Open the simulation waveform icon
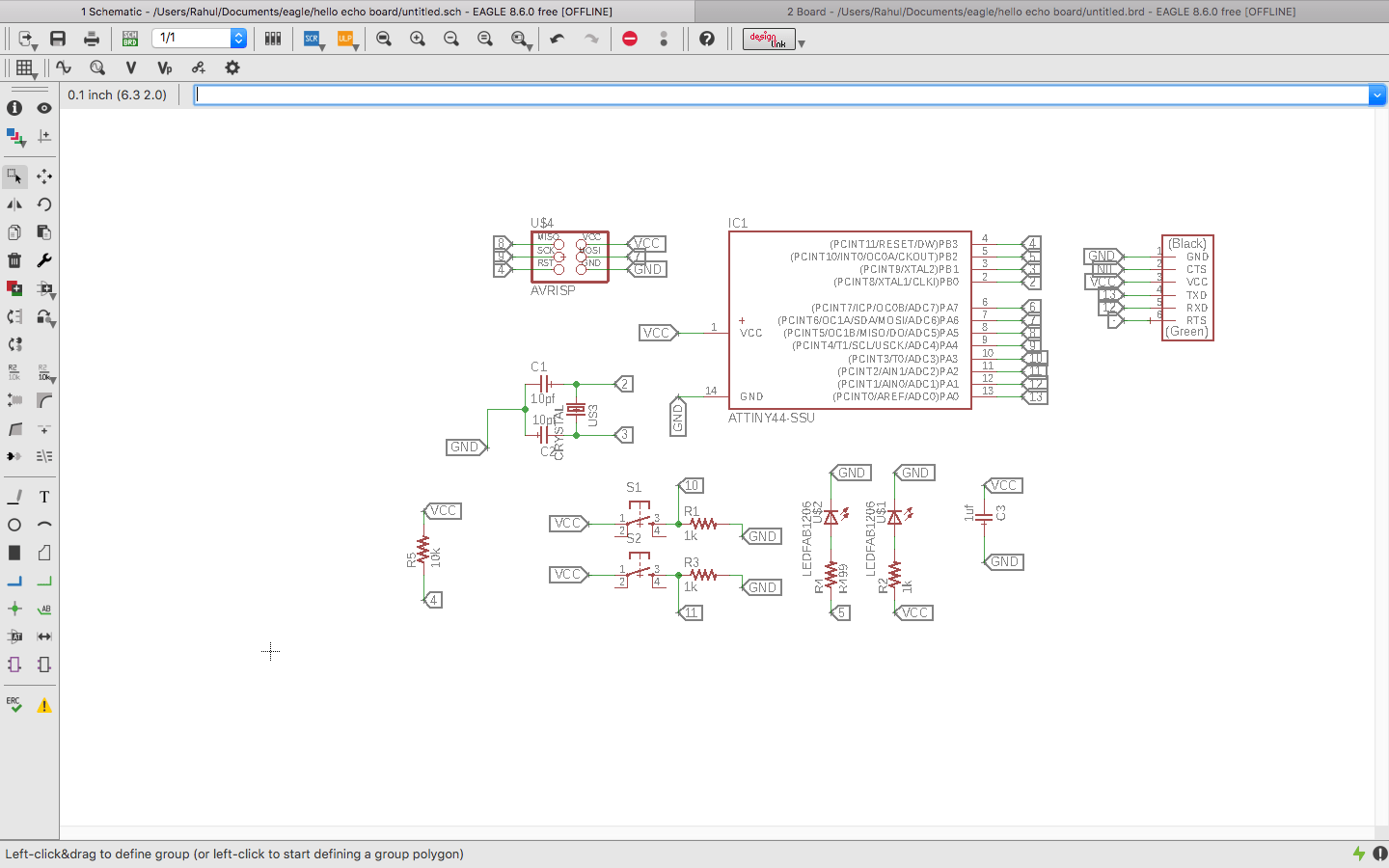This screenshot has height=868, width=1389. [x=64, y=68]
